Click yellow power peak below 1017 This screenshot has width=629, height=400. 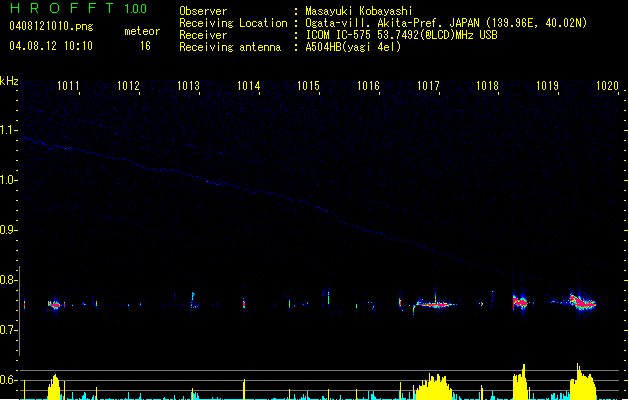click(x=434, y=387)
